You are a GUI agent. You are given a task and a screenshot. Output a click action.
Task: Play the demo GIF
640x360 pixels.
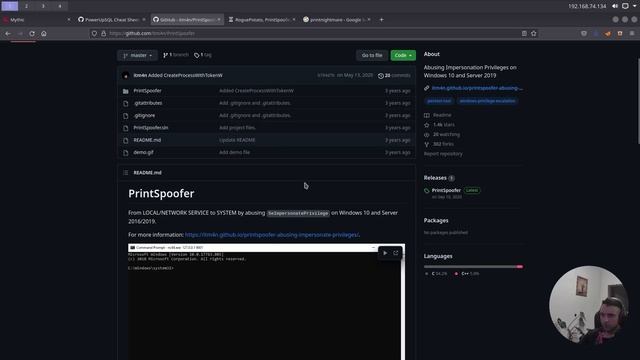click(x=385, y=253)
